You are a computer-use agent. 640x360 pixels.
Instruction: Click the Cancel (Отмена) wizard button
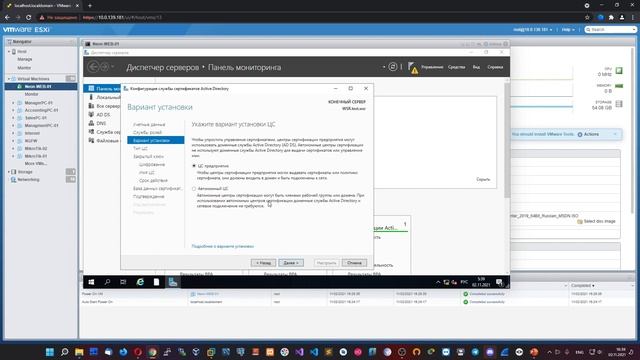click(x=354, y=263)
